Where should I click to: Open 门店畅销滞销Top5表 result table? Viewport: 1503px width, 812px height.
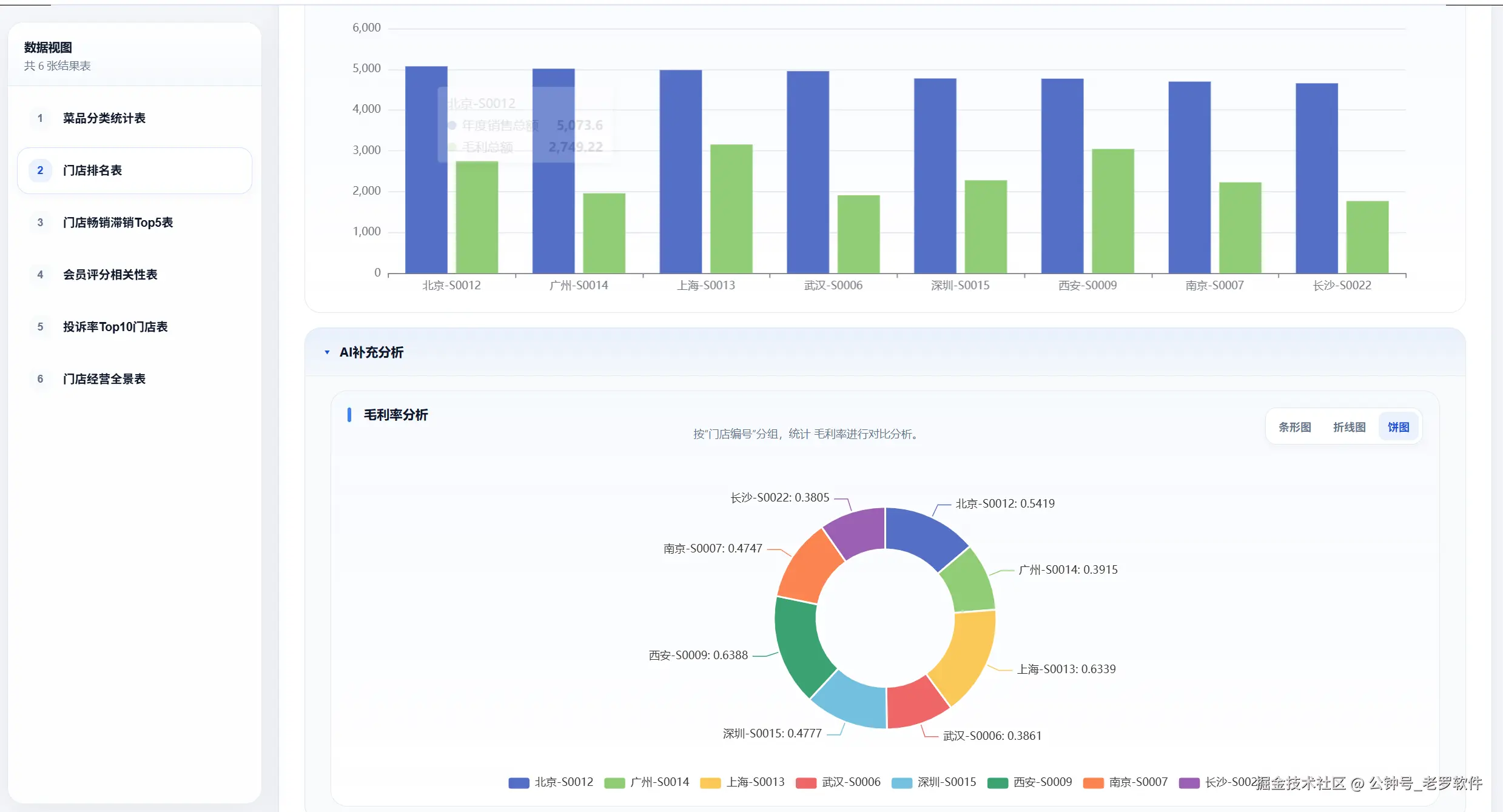(x=135, y=223)
